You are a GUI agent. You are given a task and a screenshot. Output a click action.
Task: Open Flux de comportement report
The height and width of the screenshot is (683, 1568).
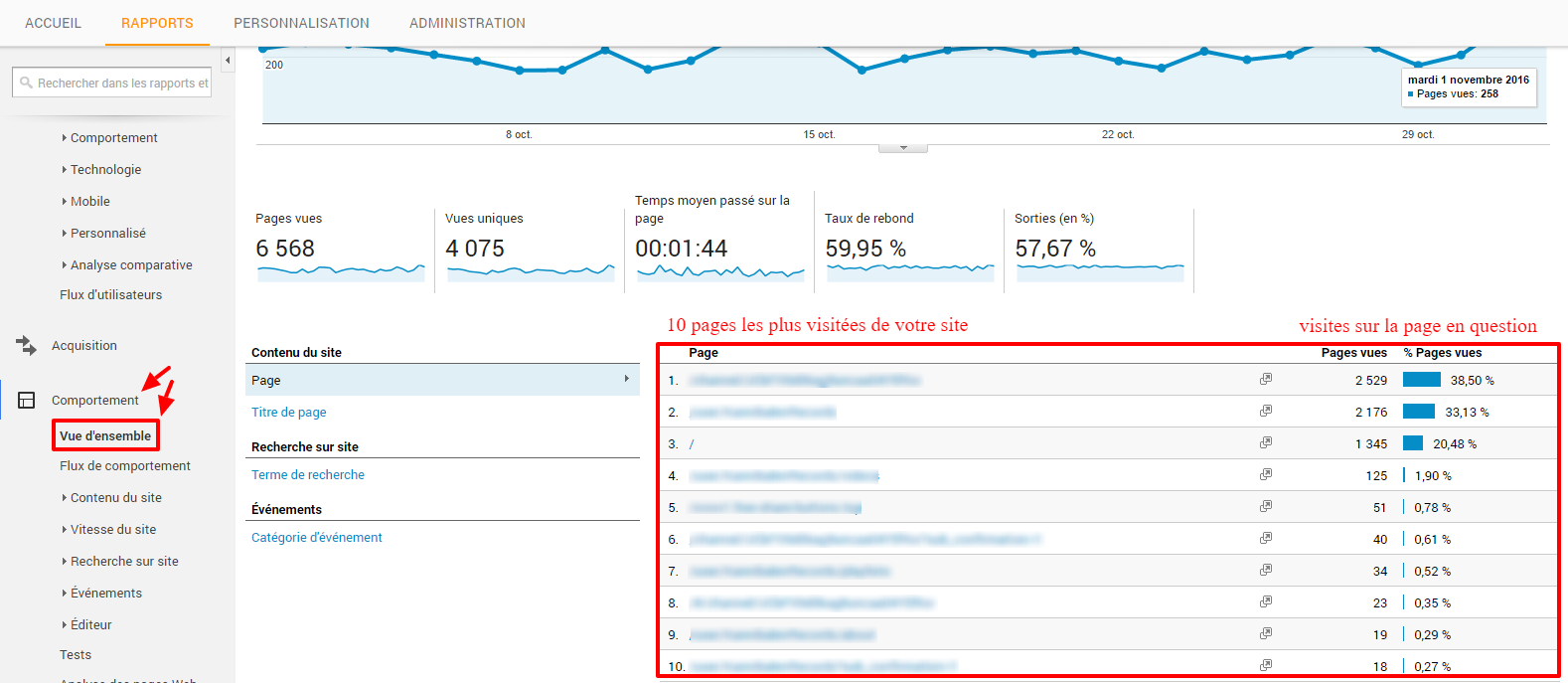pos(125,465)
